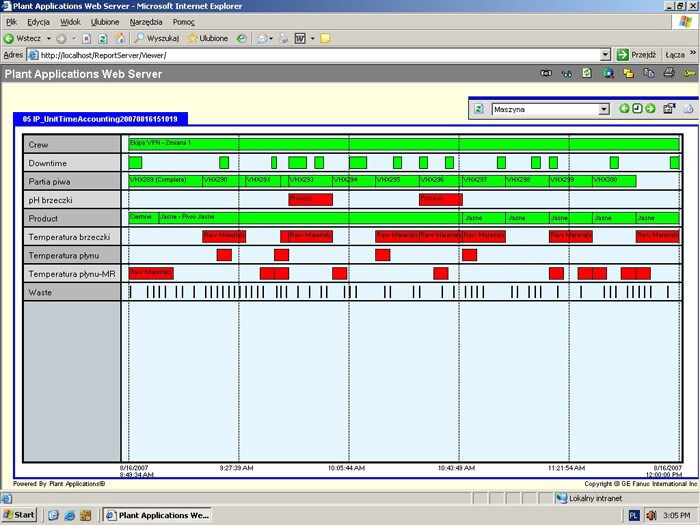The width and height of the screenshot is (700, 525).
Task: Click the Temperatura brzeczki row label
Action: (x=71, y=237)
